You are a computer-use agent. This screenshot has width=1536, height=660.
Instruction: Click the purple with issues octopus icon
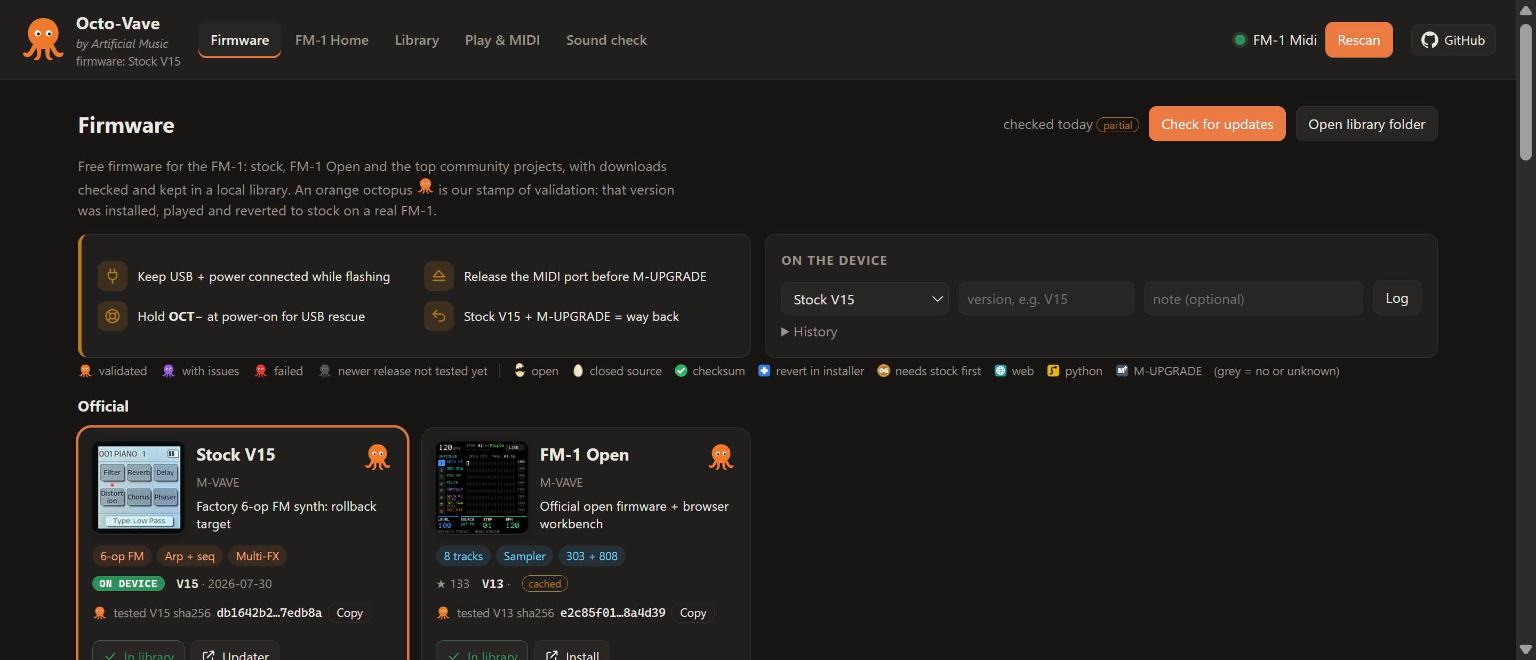(x=168, y=371)
